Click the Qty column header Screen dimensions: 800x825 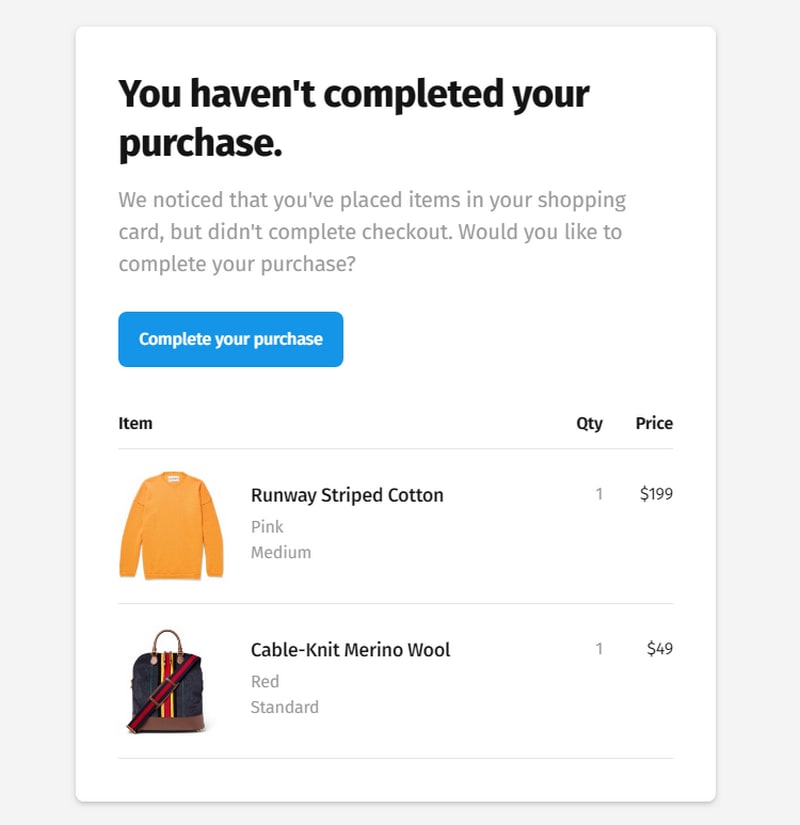tap(589, 424)
